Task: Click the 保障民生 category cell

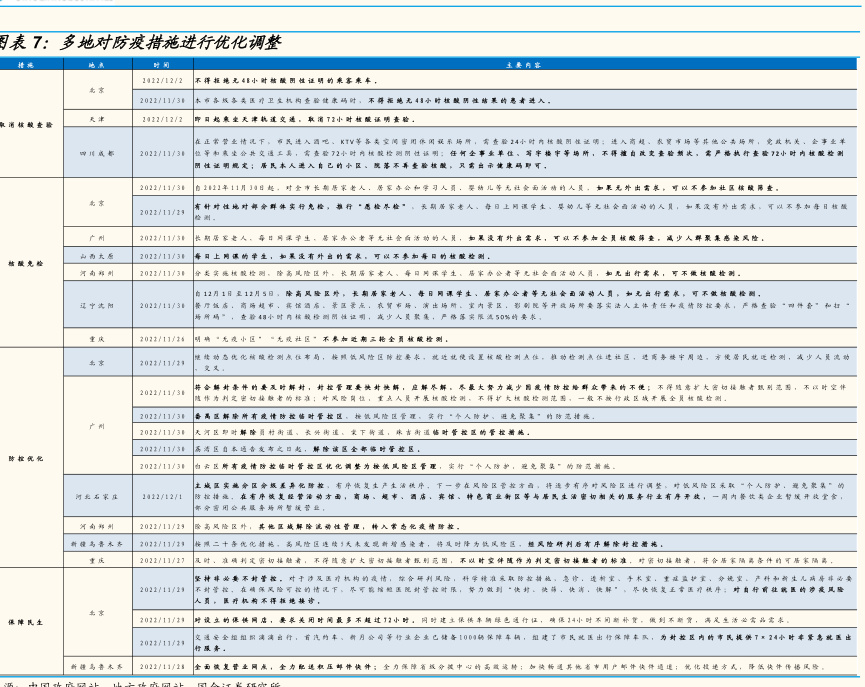Action: [32, 621]
